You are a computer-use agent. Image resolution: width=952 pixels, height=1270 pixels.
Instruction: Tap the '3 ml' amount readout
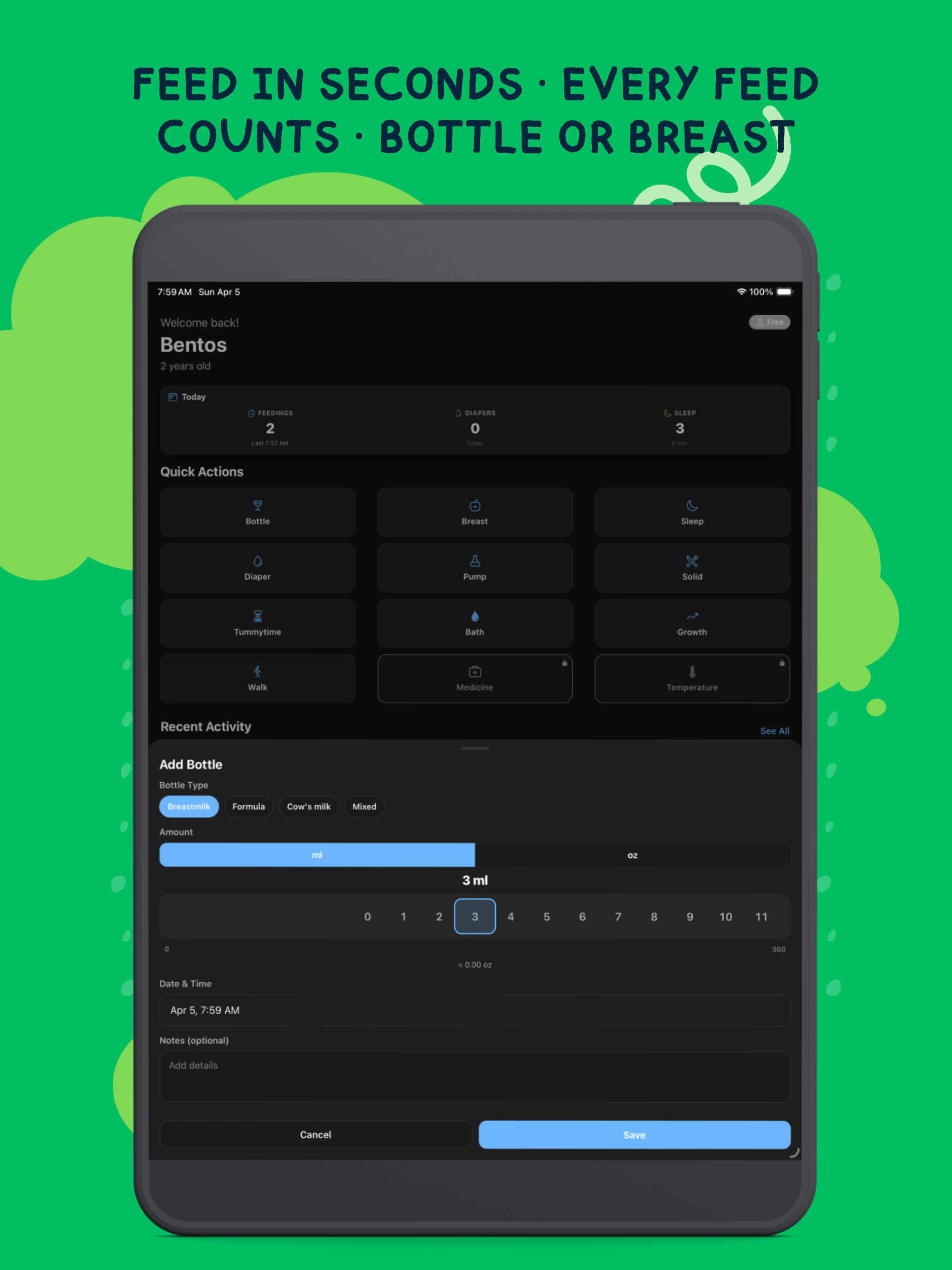(x=475, y=880)
